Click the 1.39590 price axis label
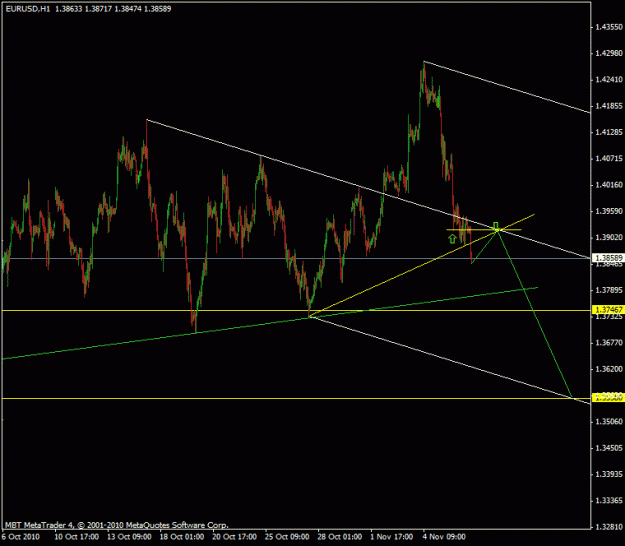Image resolution: width=625 pixels, height=546 pixels. (x=609, y=211)
